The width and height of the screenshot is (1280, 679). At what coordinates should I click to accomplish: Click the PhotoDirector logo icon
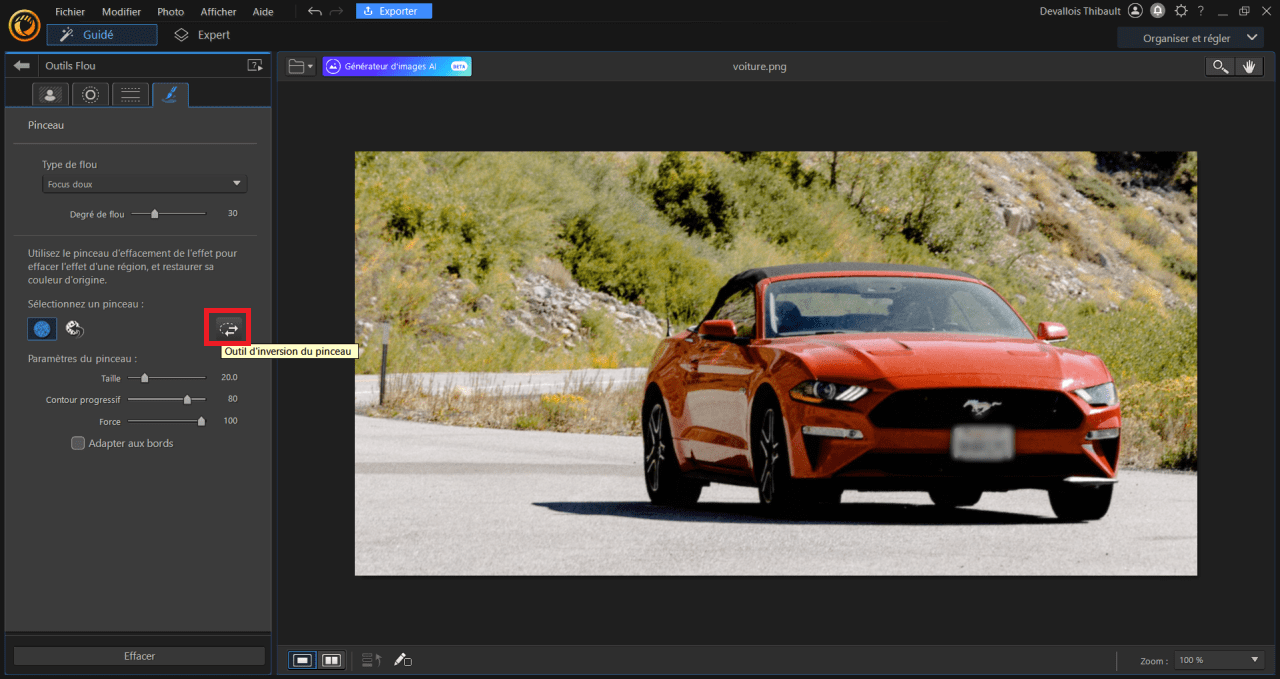(x=23, y=24)
